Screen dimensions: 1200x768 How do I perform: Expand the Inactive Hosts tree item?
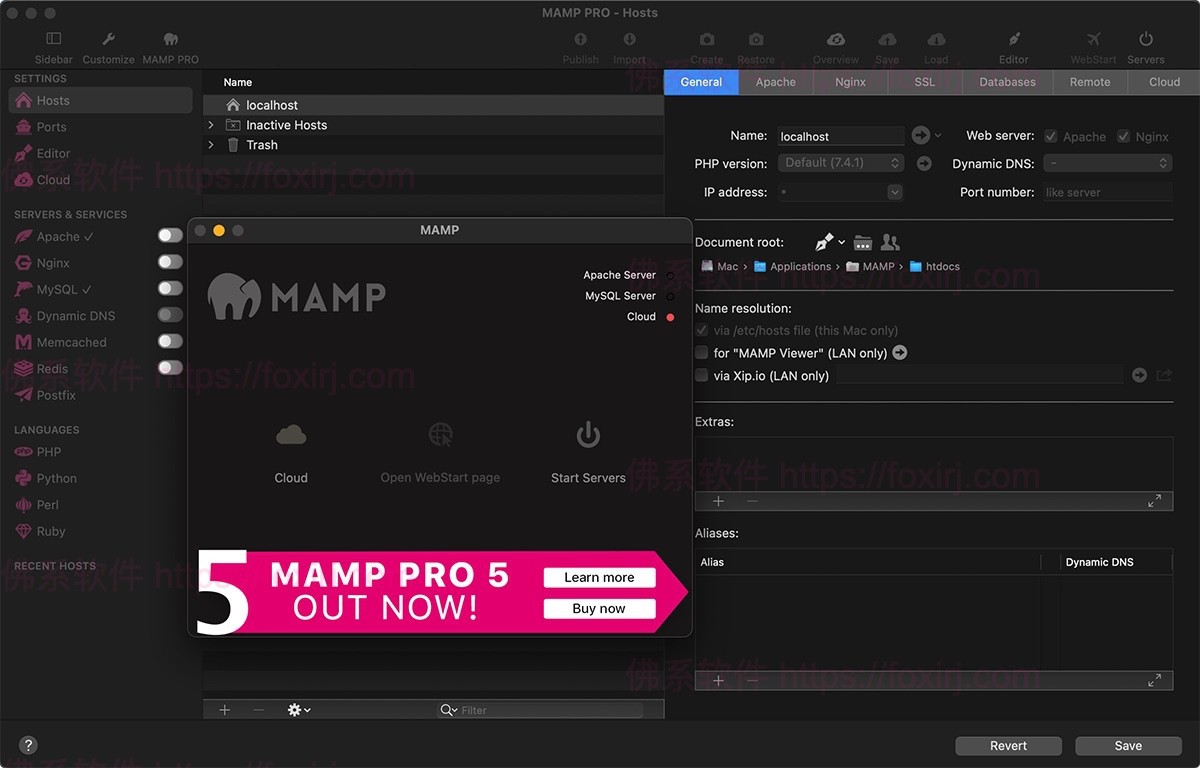coord(211,125)
